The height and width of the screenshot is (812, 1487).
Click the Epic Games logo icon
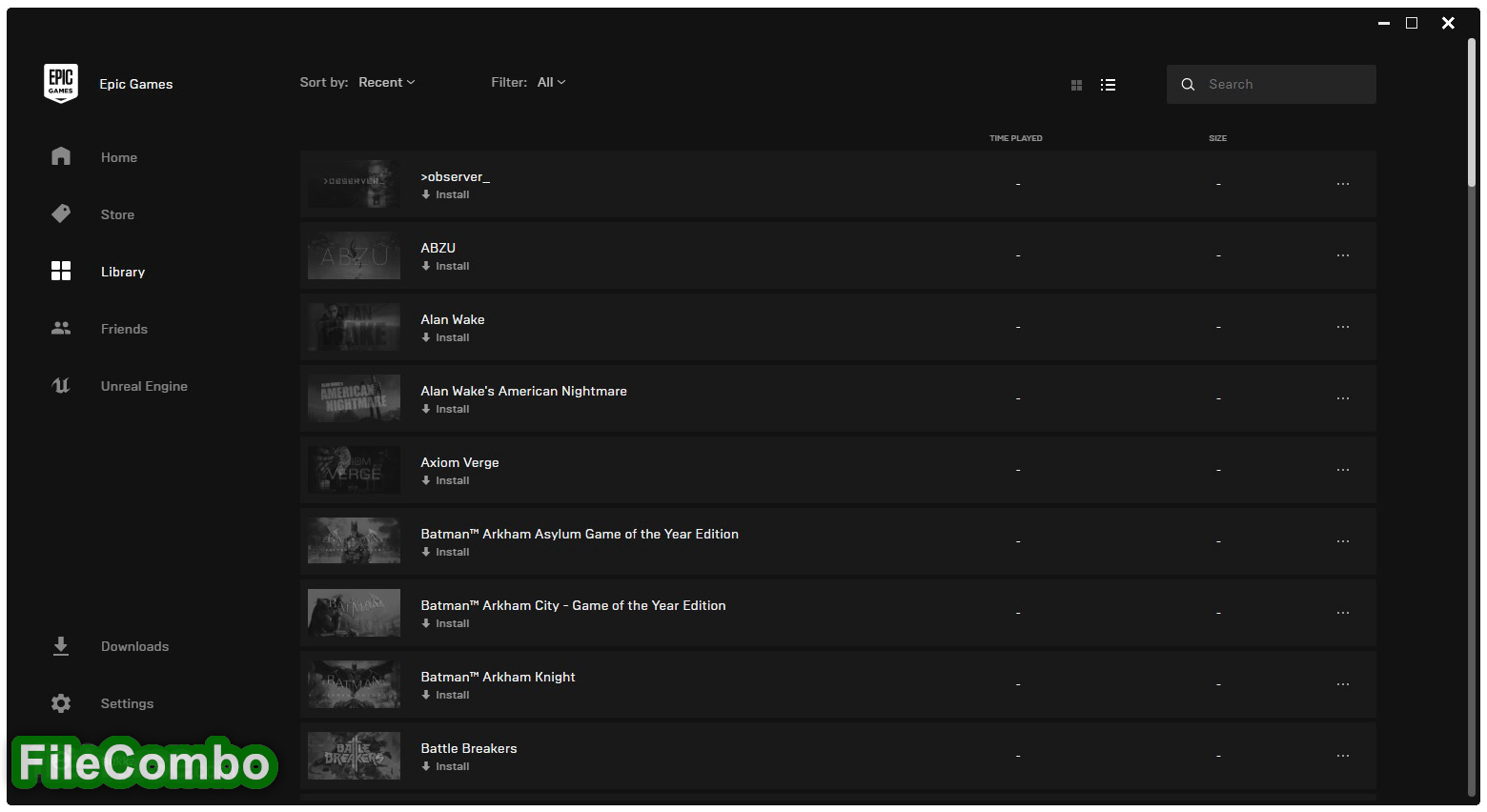[61, 84]
